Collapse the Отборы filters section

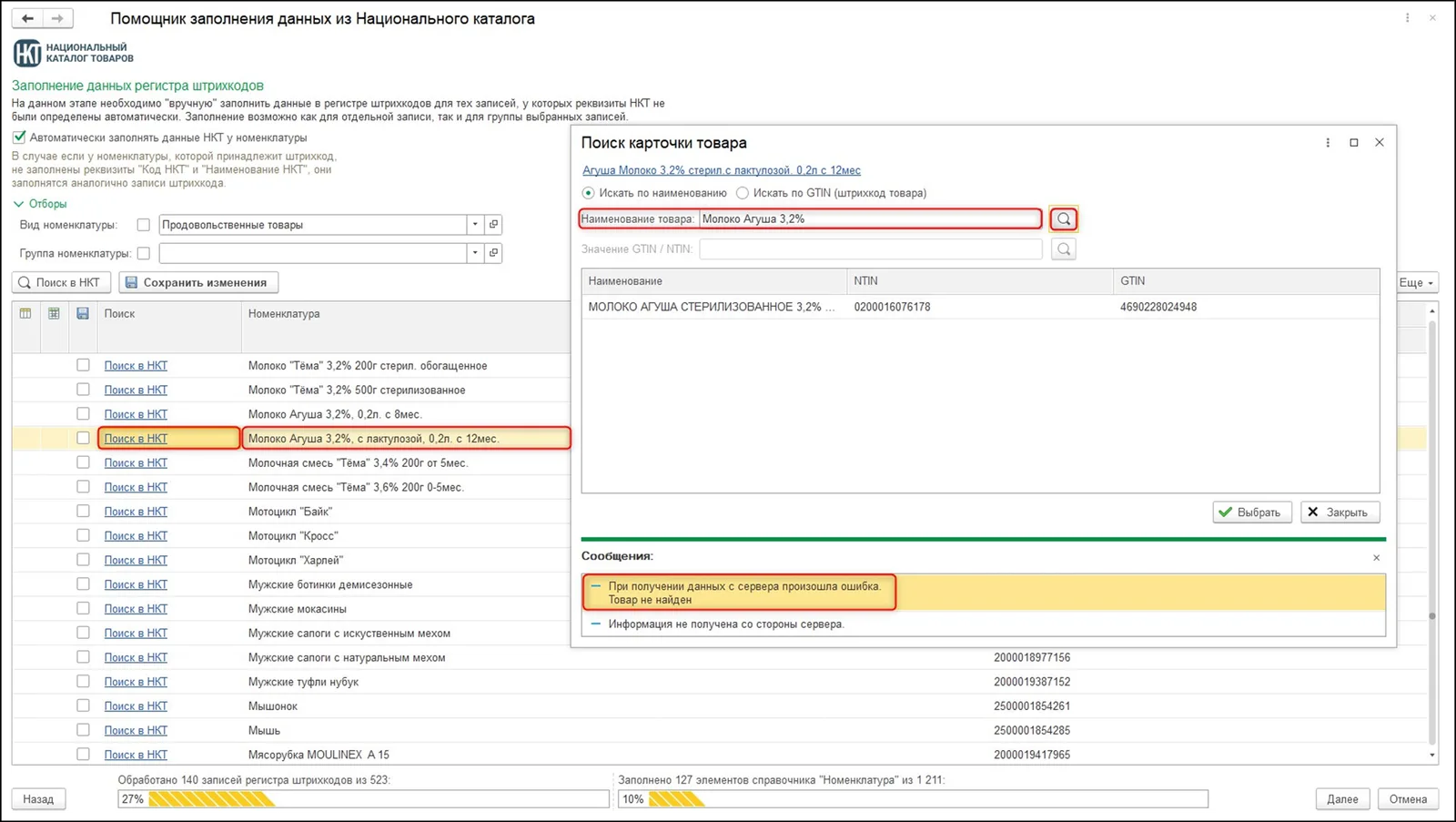coord(40,204)
